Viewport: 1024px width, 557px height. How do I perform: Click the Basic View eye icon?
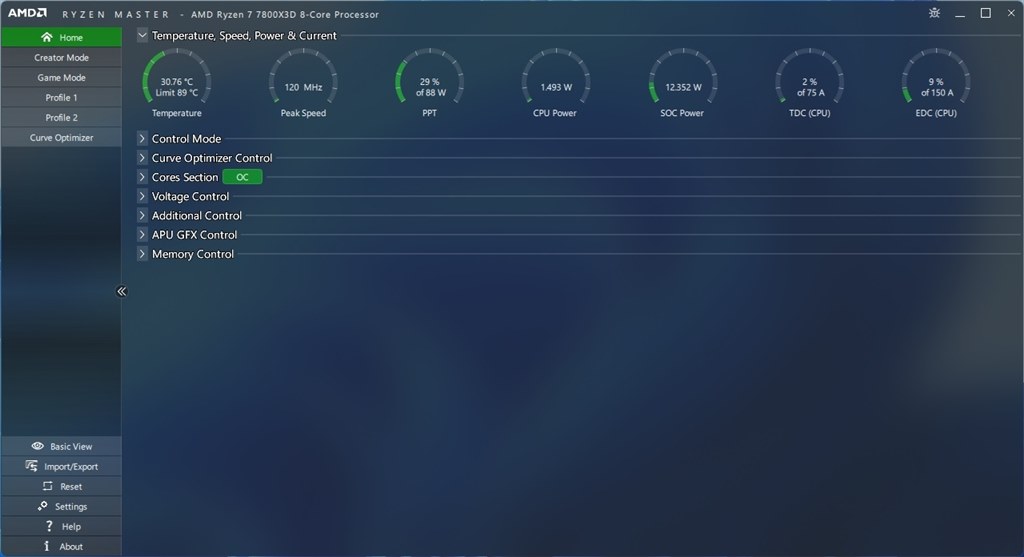pos(37,446)
